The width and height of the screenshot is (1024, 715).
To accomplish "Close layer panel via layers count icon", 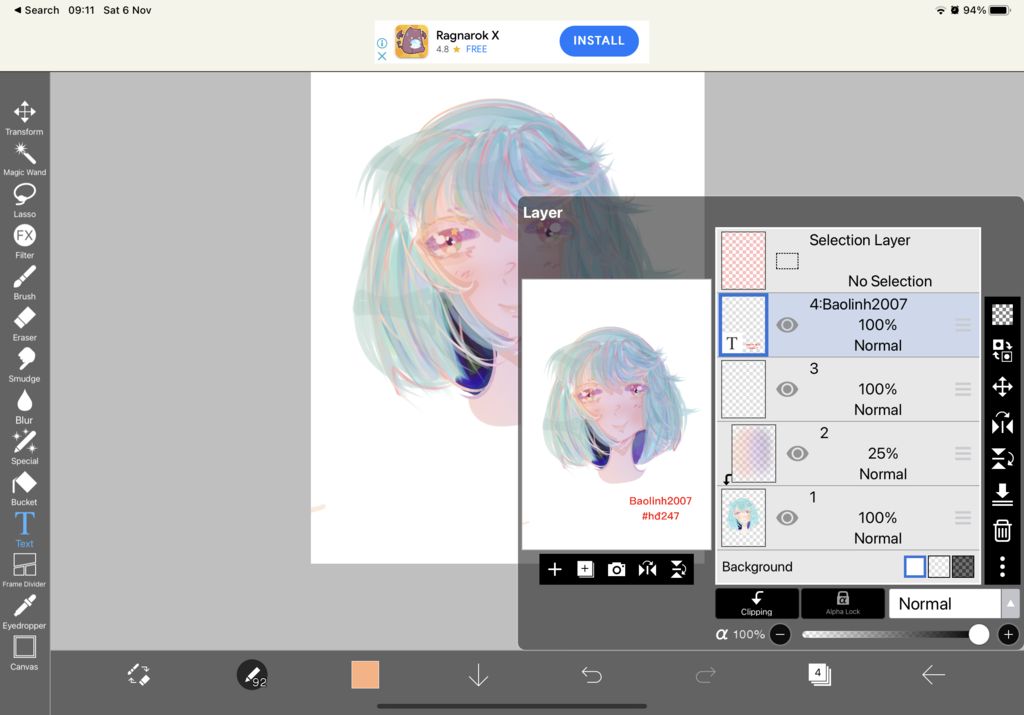I will [819, 674].
